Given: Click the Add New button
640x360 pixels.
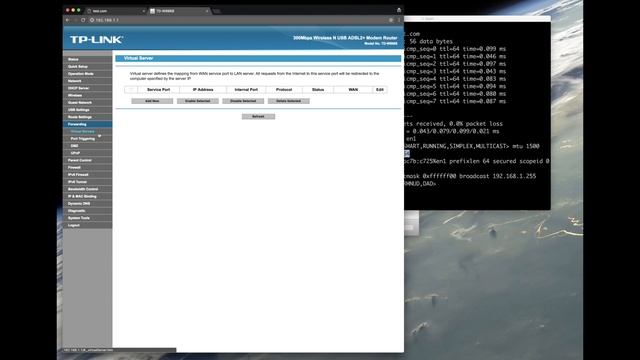Looking at the screenshot, I should [x=152, y=101].
